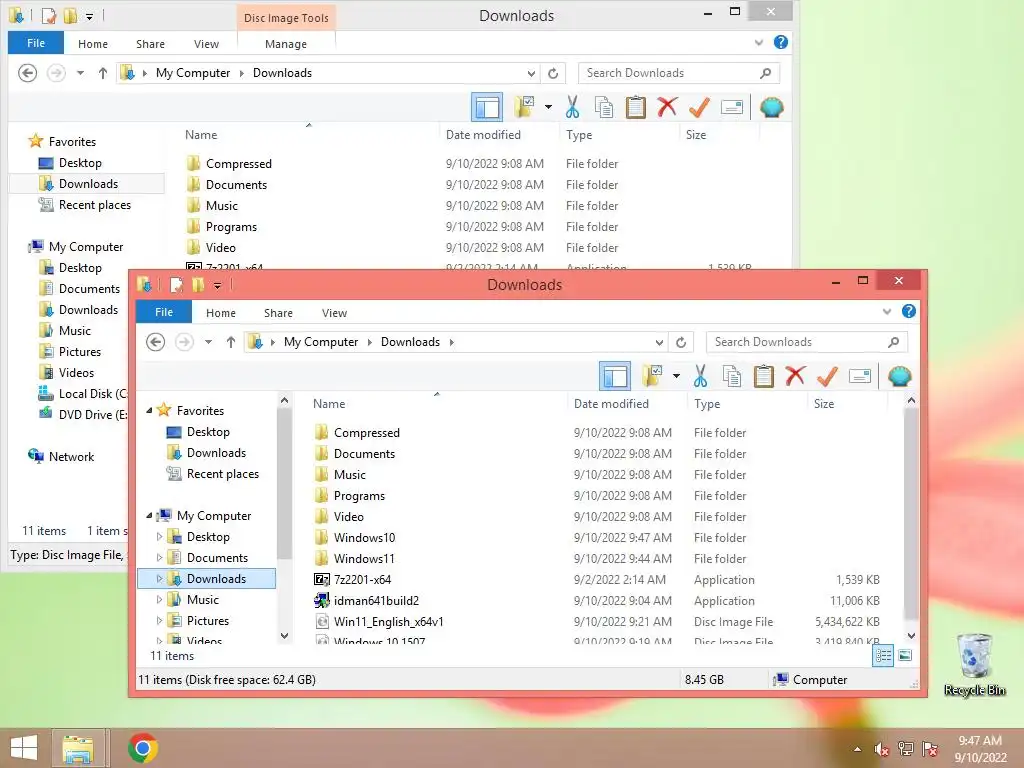Focus Search Downloads box in back window
The image size is (1024, 768).
[x=679, y=73]
